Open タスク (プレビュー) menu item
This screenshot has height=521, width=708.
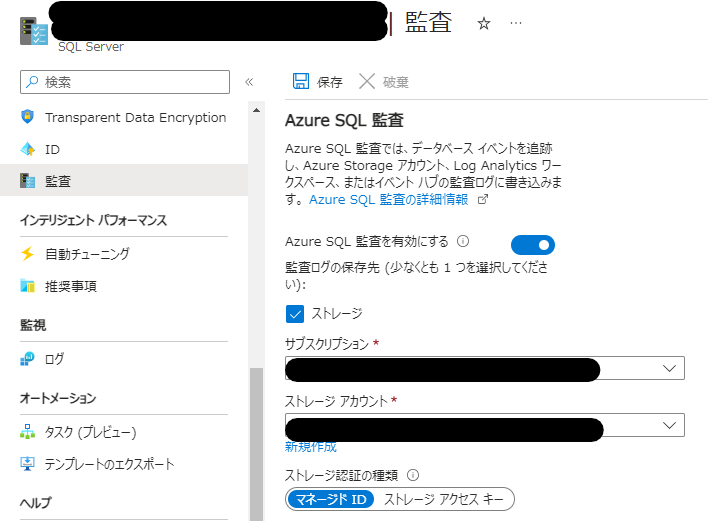[x=124, y=432]
